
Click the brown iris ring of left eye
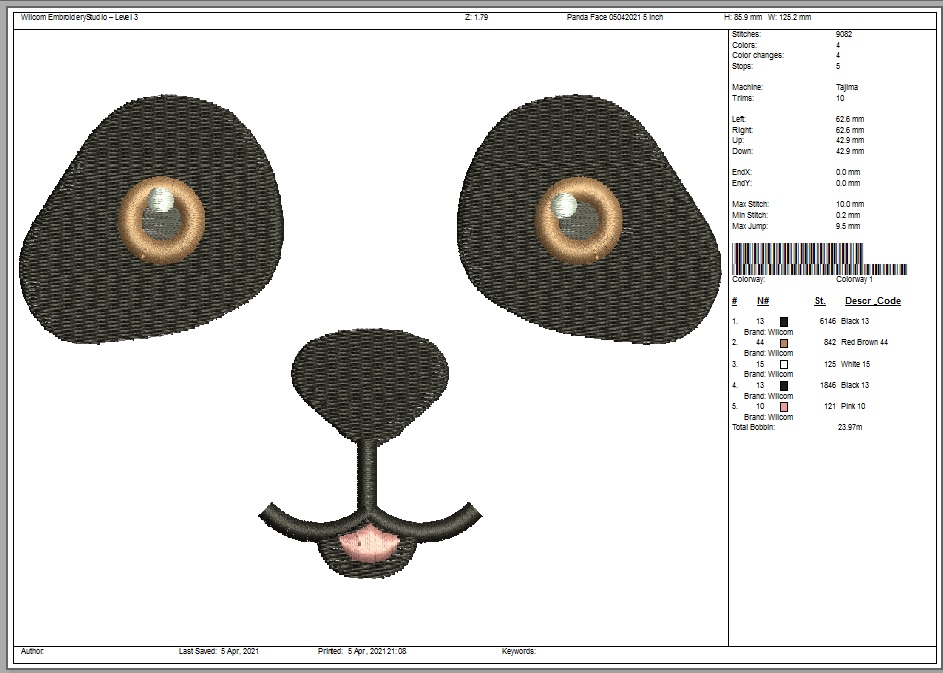click(x=161, y=220)
